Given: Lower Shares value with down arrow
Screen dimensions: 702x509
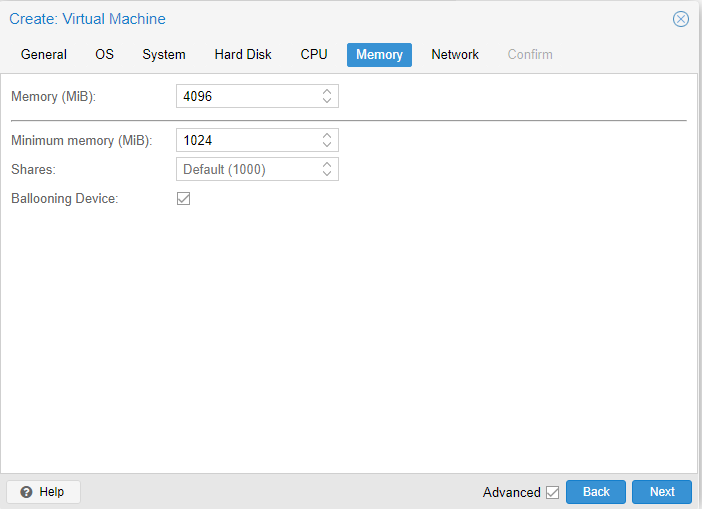Looking at the screenshot, I should tap(327, 174).
